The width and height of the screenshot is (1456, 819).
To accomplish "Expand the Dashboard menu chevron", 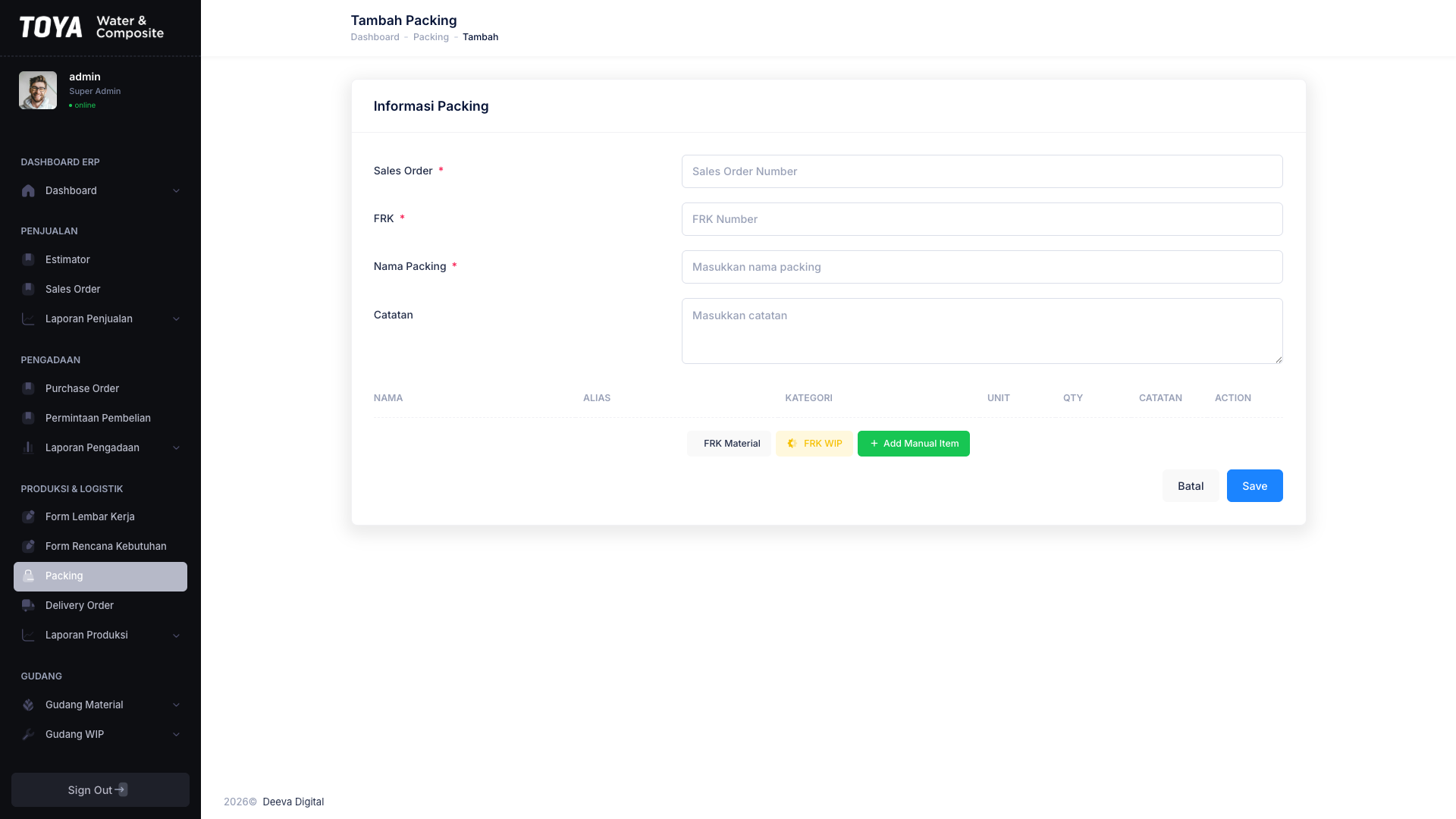I will [176, 191].
